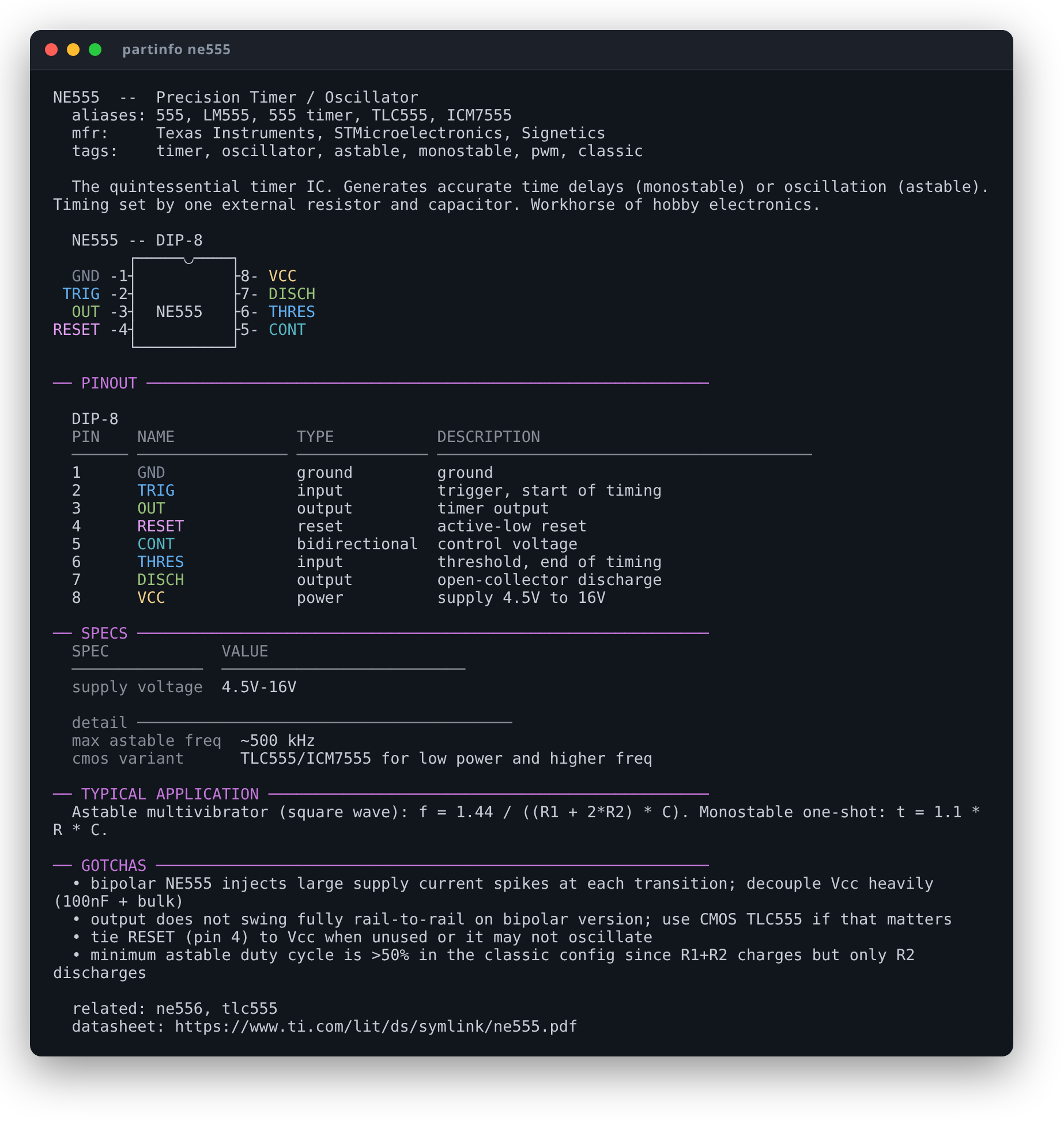Minimize the window using yellow button
1064x1121 pixels.
coord(73,50)
